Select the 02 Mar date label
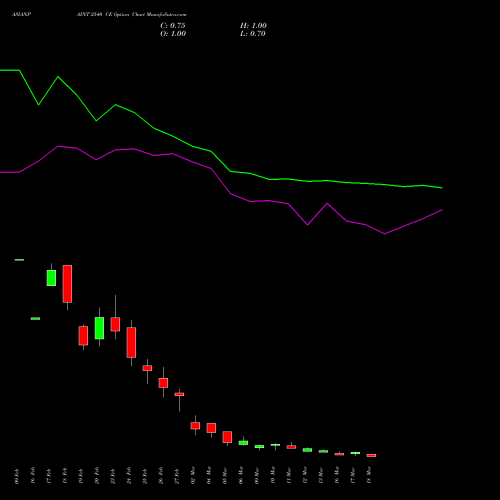The image size is (500, 500). [x=193, y=476]
